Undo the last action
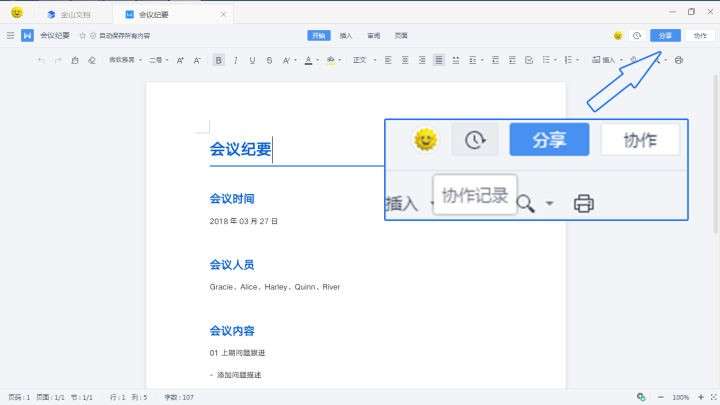 (x=41, y=60)
